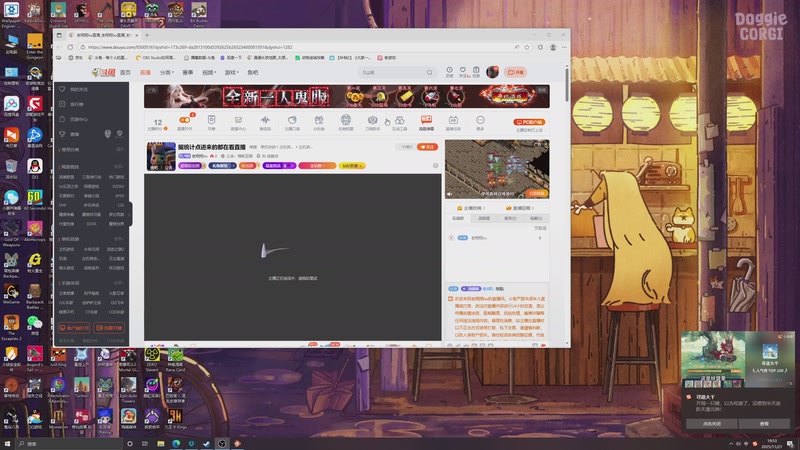800x450 pixels.
Task: Expand the 分类 category dropdown
Action: pyautogui.click(x=167, y=72)
